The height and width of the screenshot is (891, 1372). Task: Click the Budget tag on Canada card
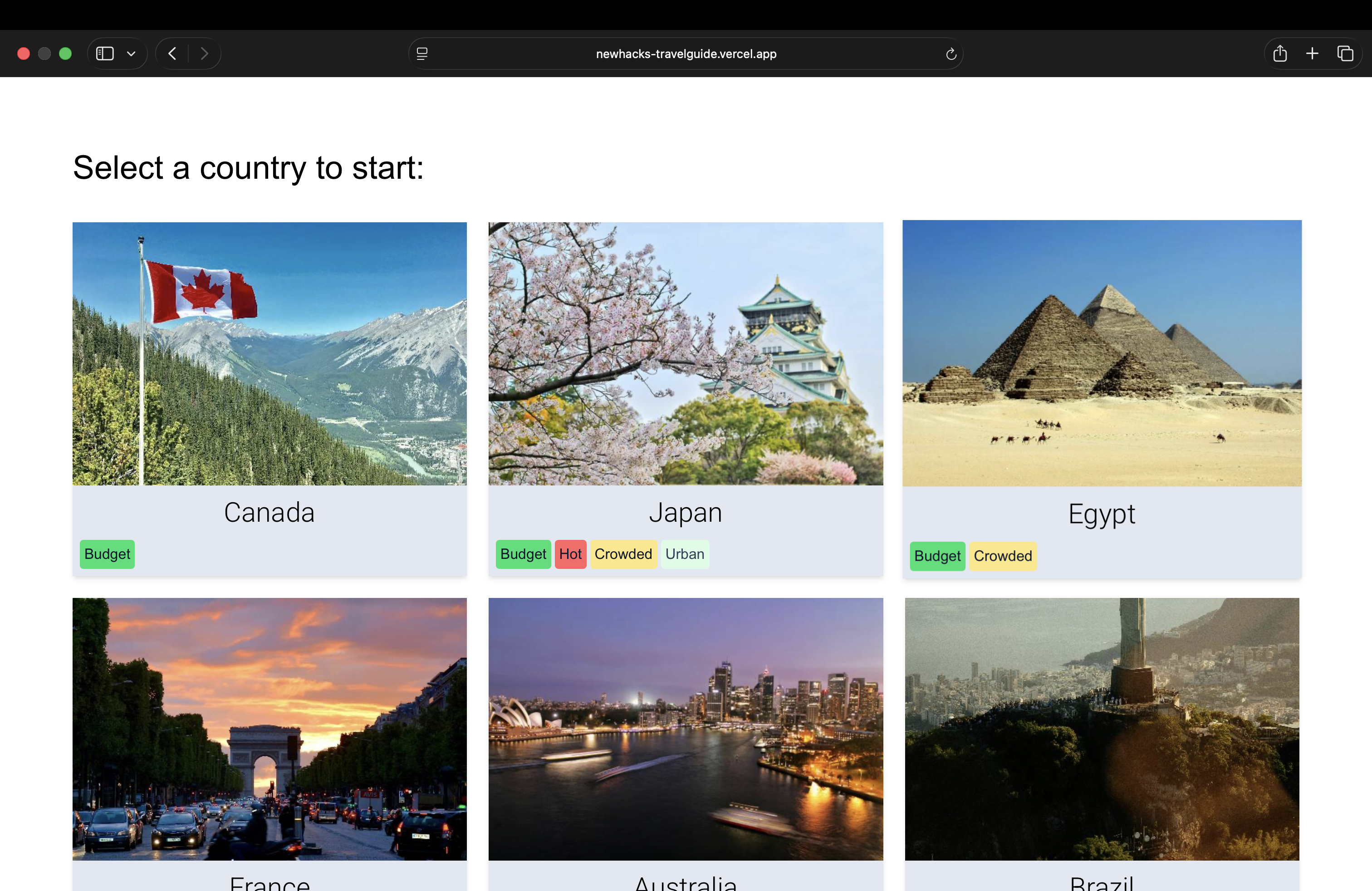pos(107,554)
